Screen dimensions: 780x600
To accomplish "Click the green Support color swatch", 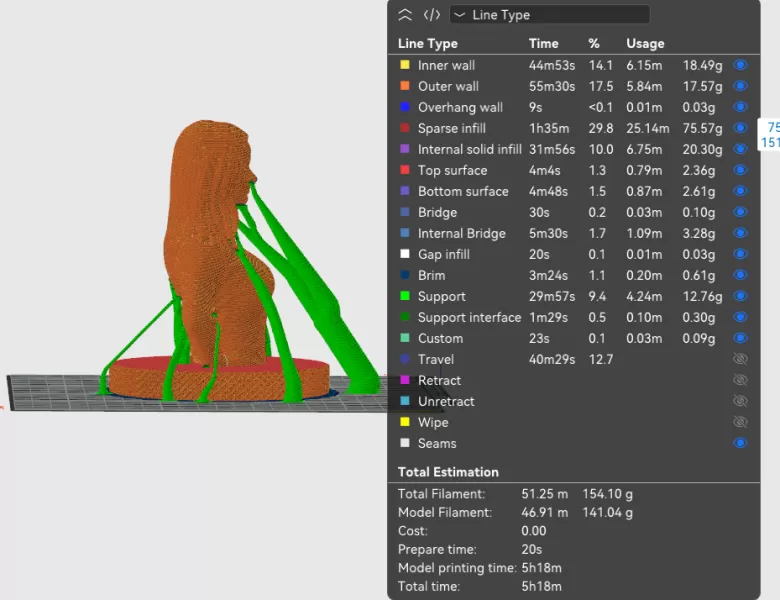I will tap(405, 296).
